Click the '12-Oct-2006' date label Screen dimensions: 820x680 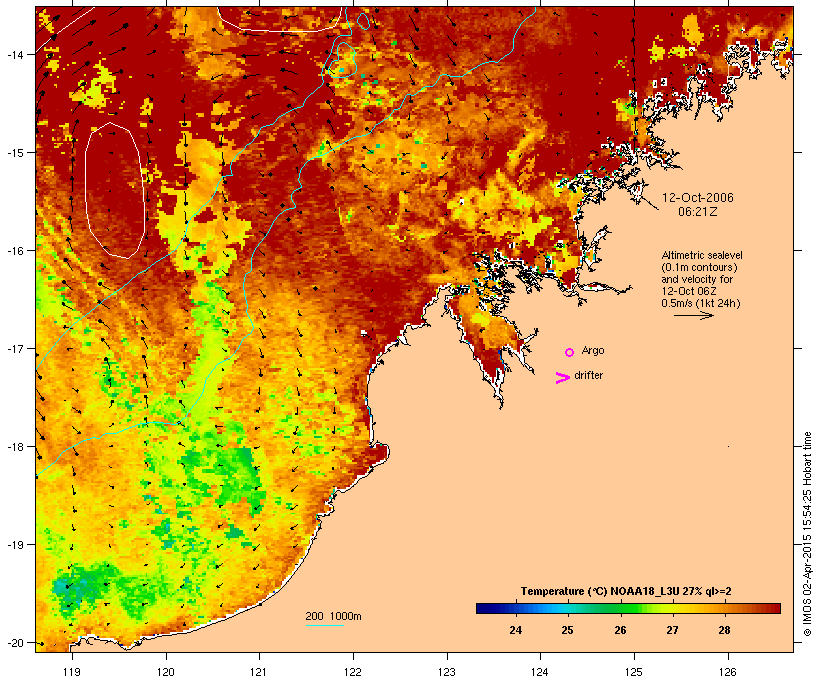point(698,198)
